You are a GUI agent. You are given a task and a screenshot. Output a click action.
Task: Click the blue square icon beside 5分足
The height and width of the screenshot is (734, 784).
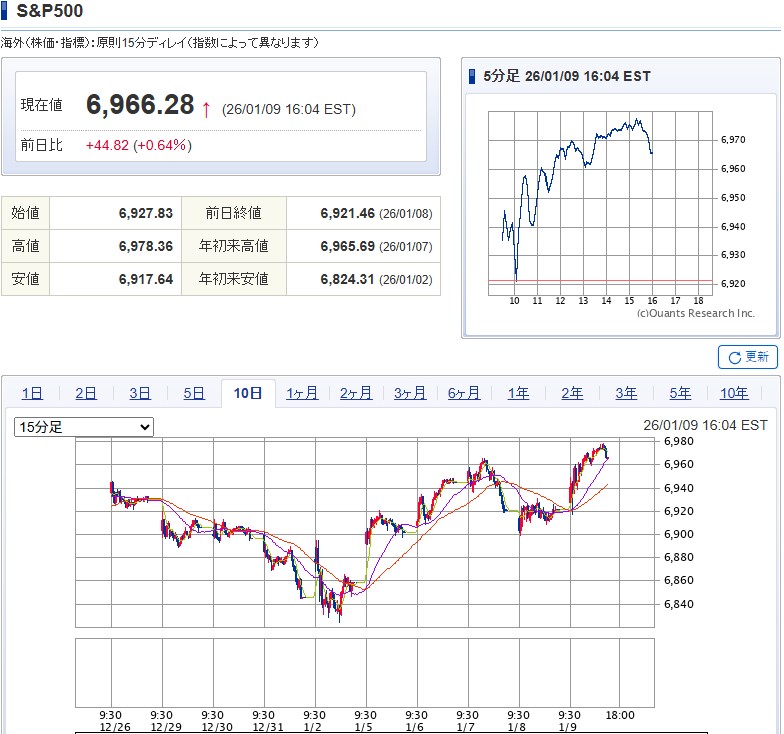[473, 76]
